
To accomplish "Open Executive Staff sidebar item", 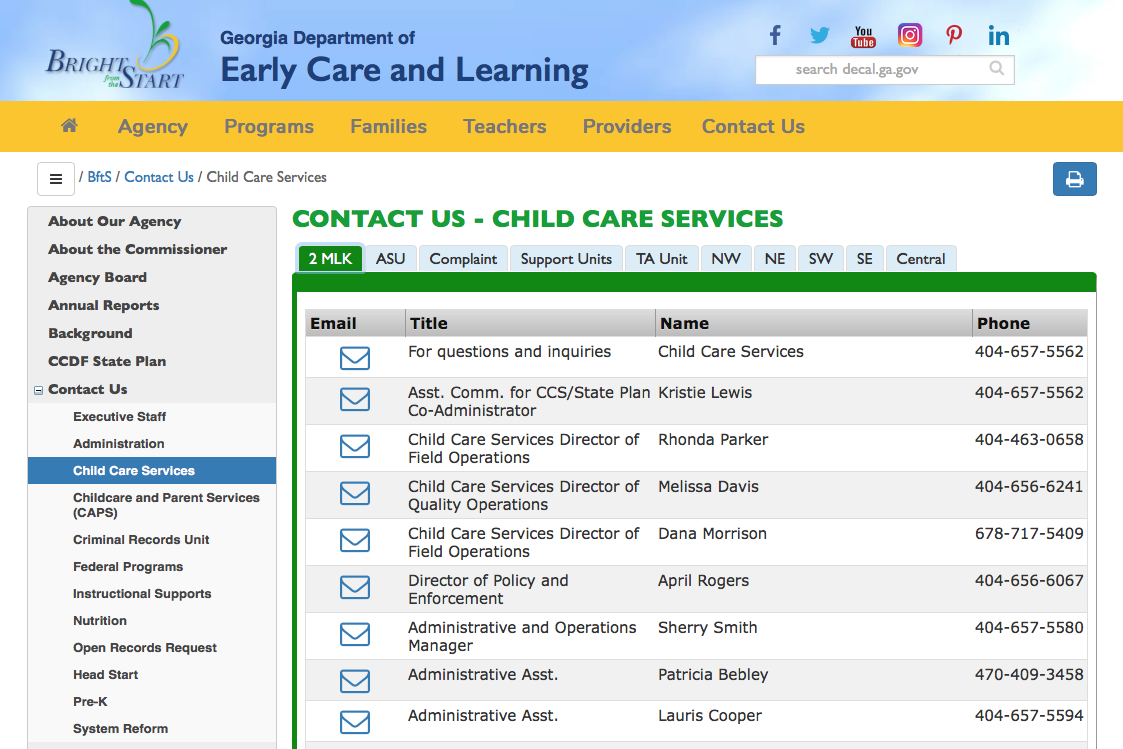I will [x=120, y=416].
